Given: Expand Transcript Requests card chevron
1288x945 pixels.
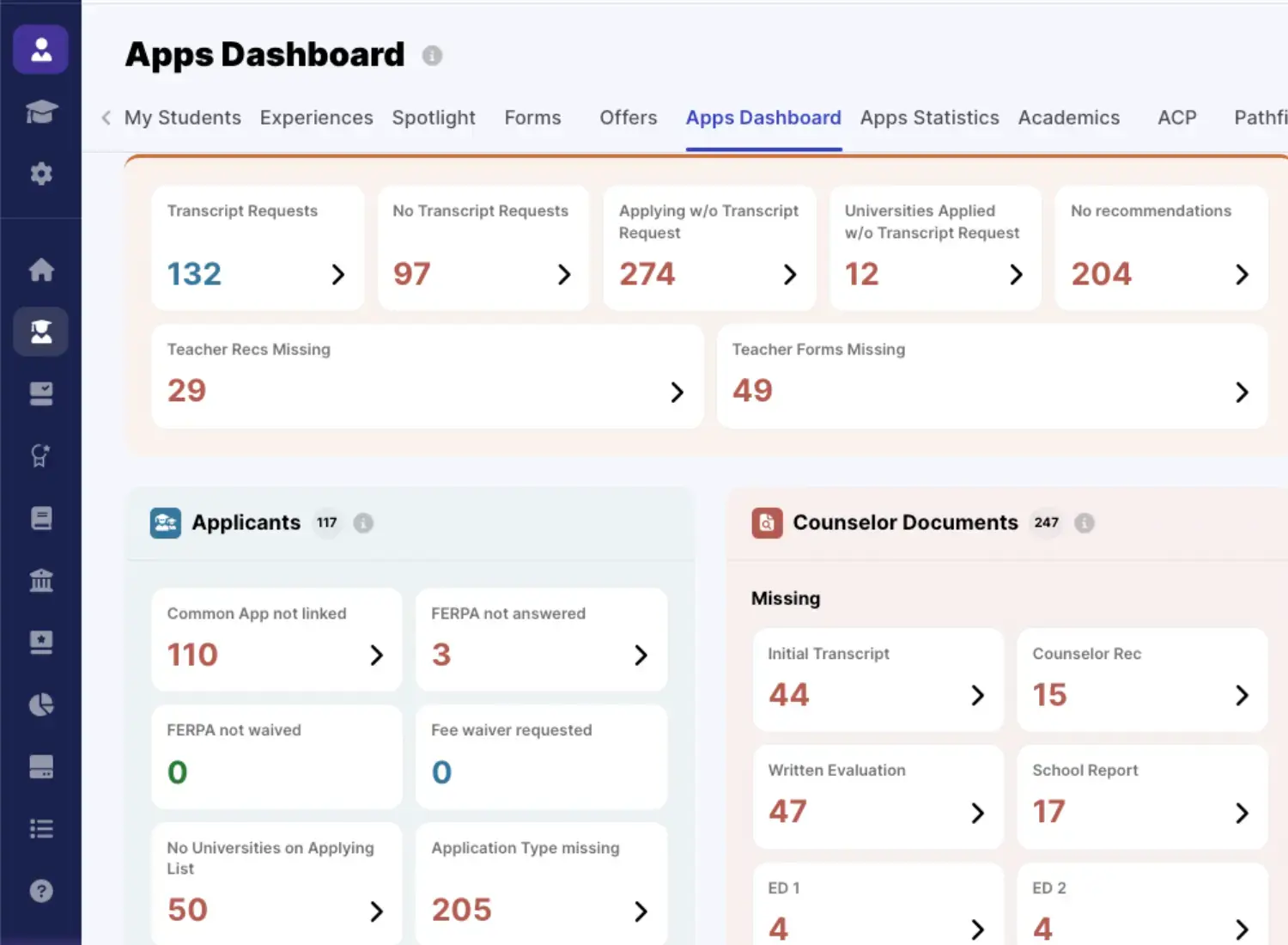Looking at the screenshot, I should tap(338, 275).
